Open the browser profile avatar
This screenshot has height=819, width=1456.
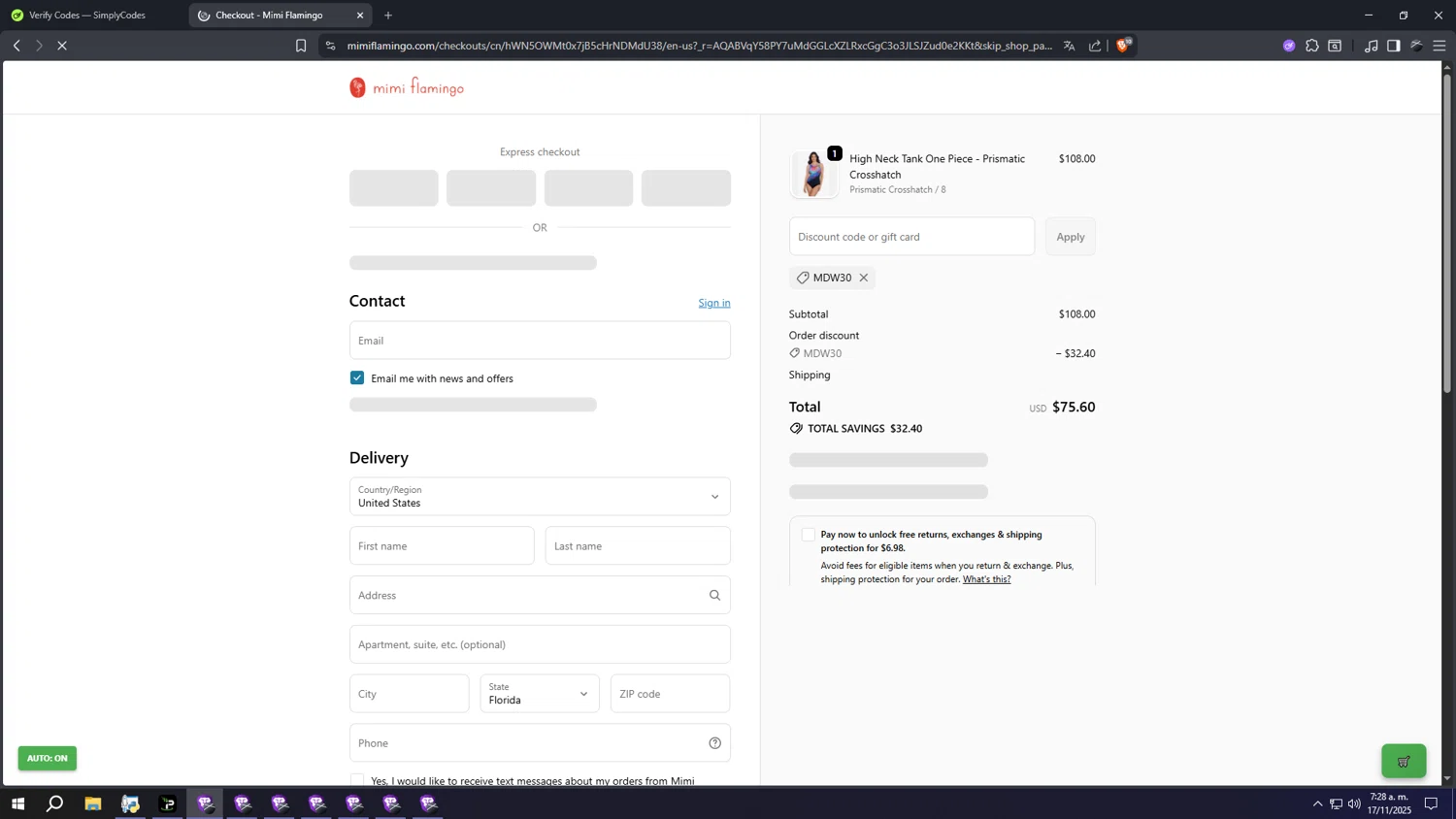(1417, 46)
